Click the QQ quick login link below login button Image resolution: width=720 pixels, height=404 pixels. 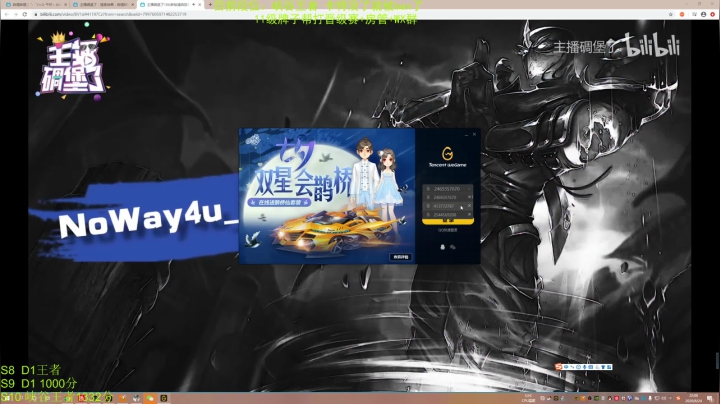448,230
